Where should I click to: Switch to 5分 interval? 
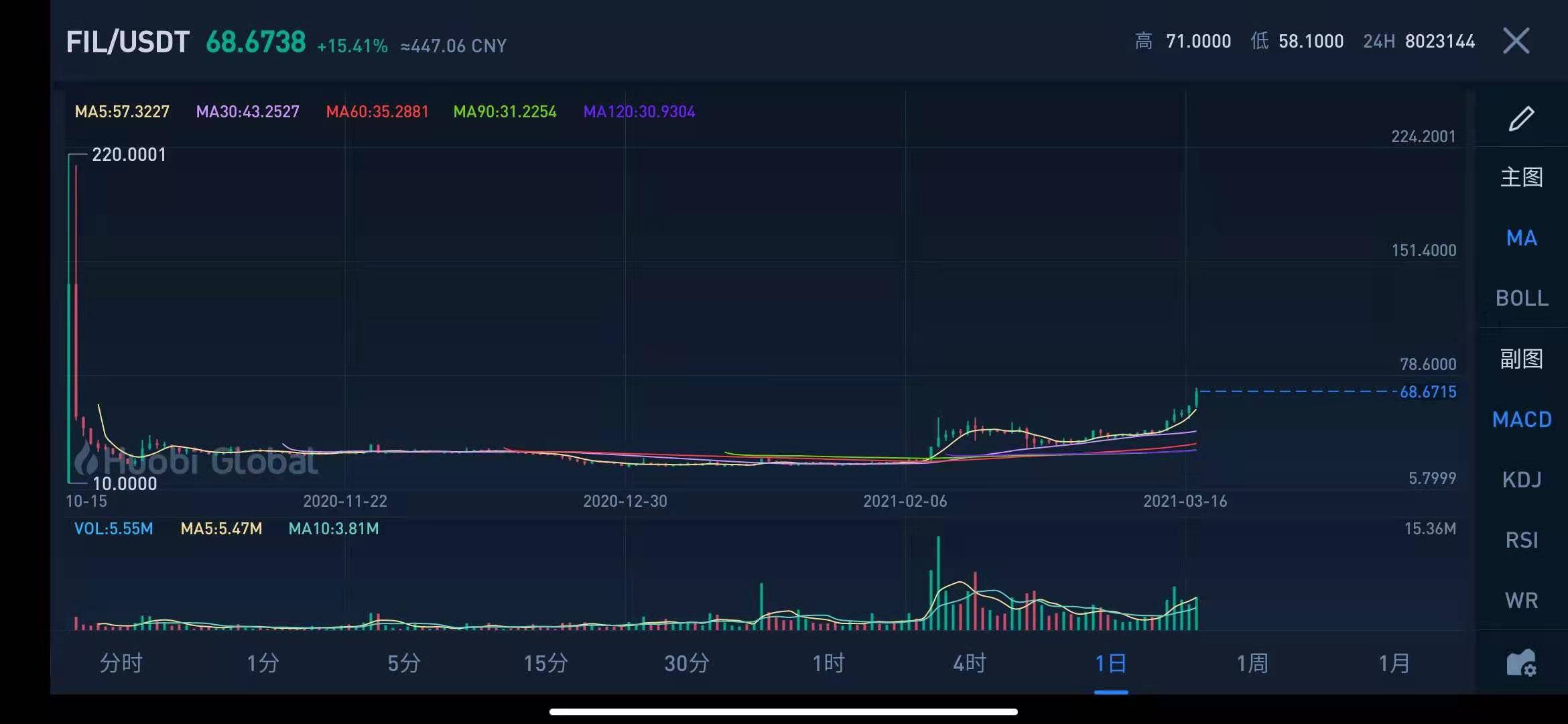tap(404, 663)
